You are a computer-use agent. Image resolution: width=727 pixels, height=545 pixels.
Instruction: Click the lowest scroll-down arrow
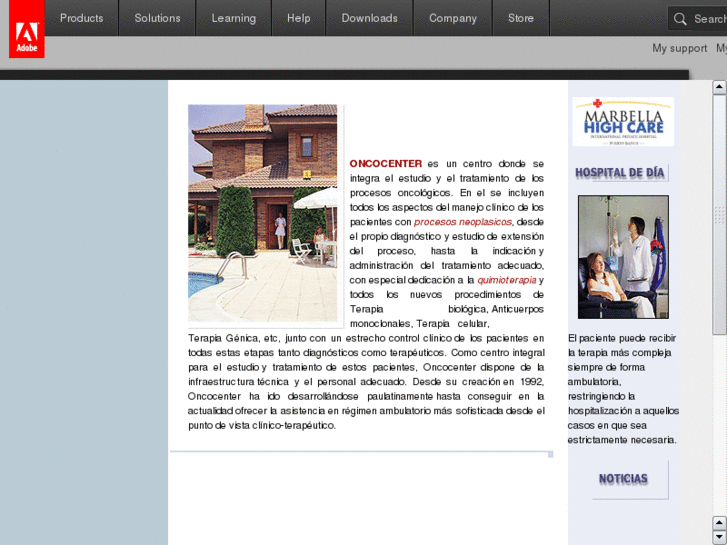[719, 537]
